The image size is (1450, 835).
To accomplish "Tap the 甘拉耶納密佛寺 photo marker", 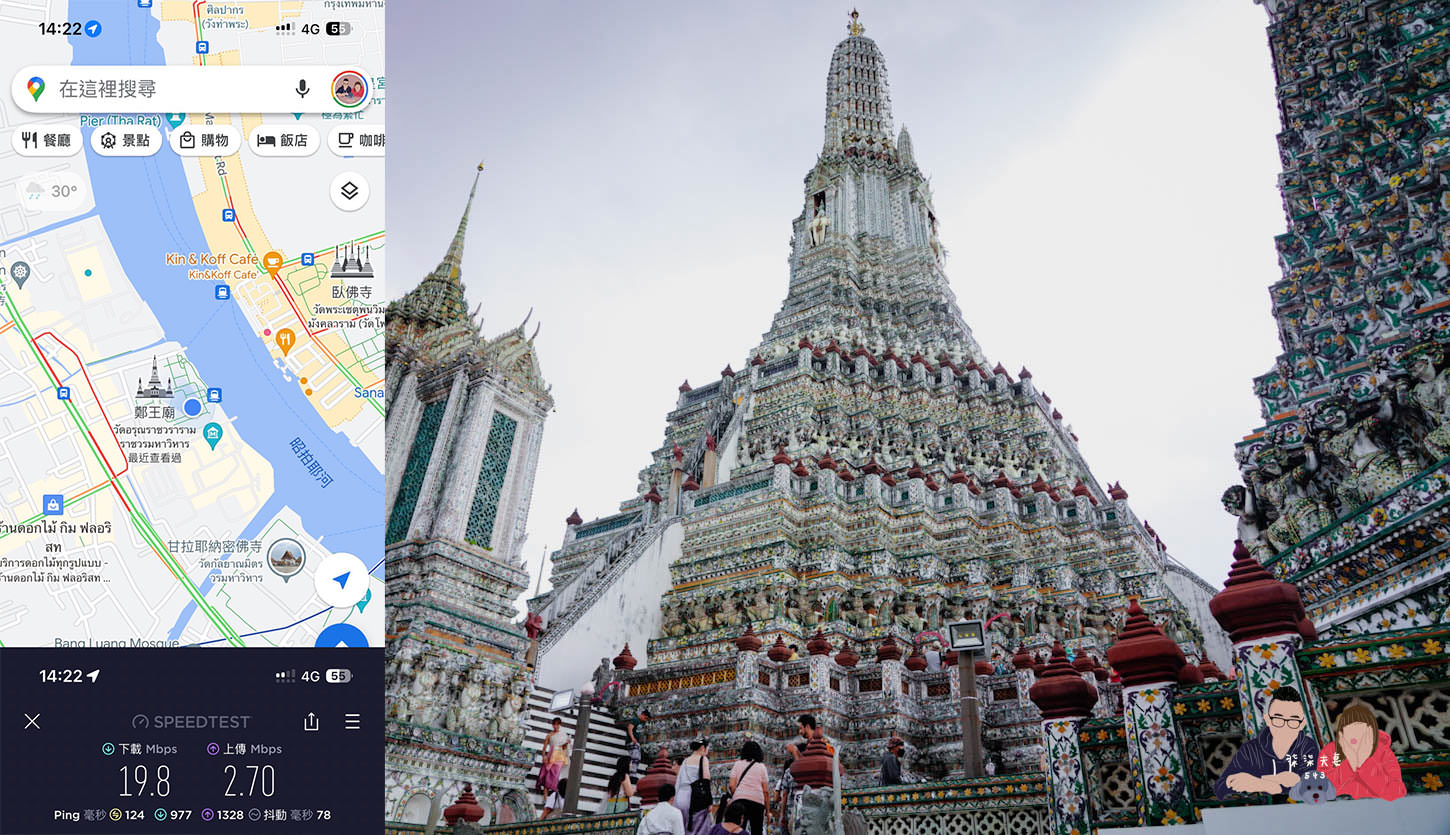I will [x=286, y=559].
